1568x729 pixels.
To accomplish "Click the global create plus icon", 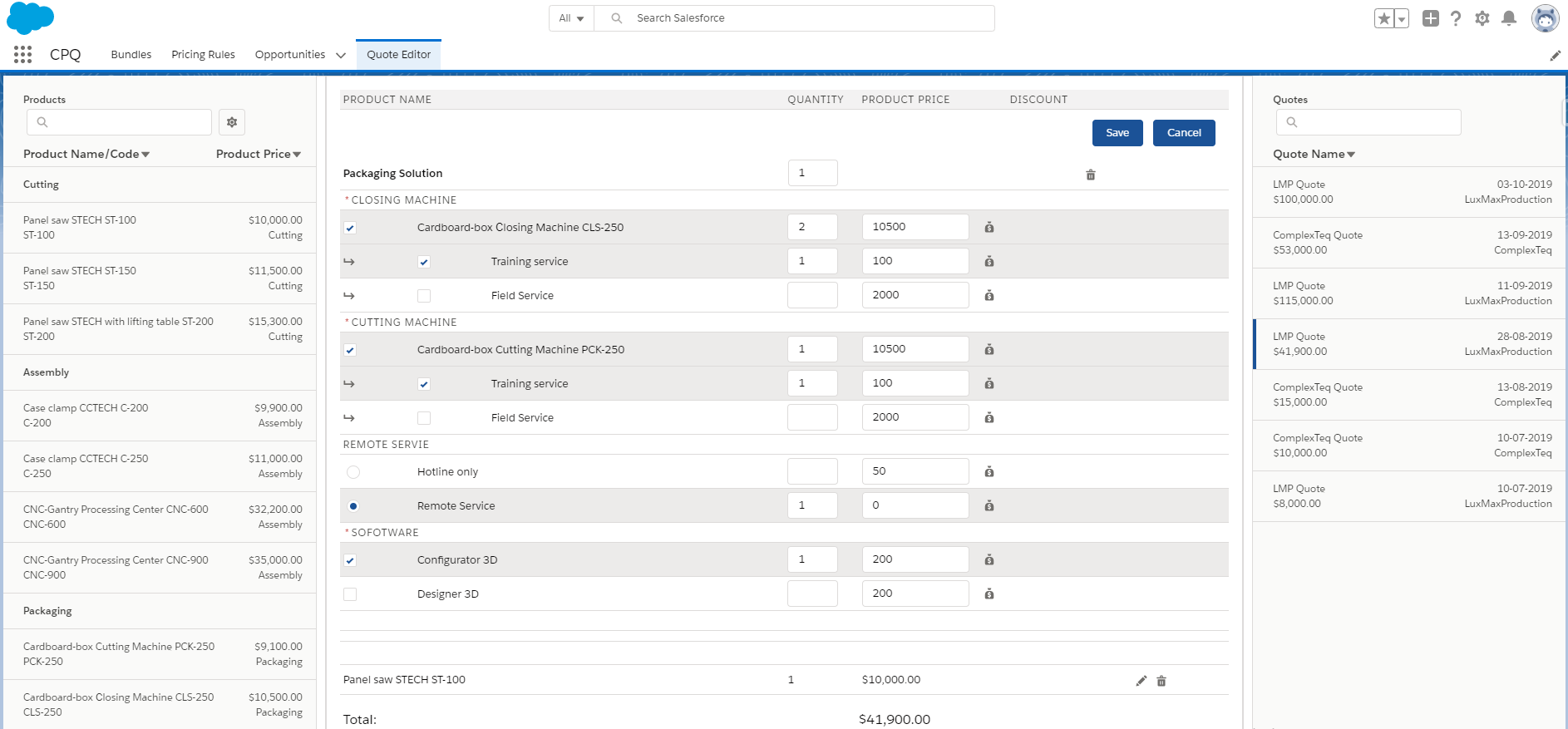I will pos(1430,18).
